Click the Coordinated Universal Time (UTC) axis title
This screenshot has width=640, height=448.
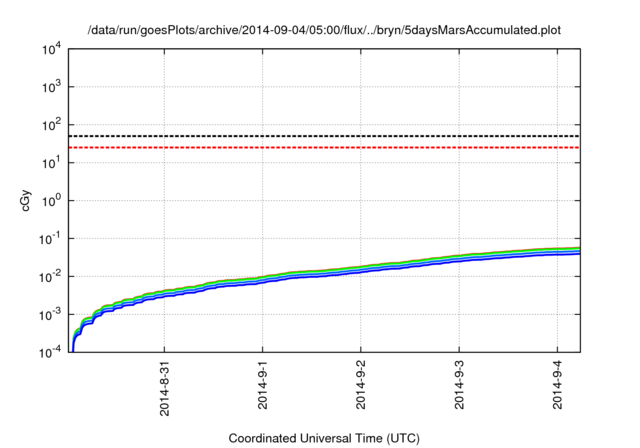324,439
